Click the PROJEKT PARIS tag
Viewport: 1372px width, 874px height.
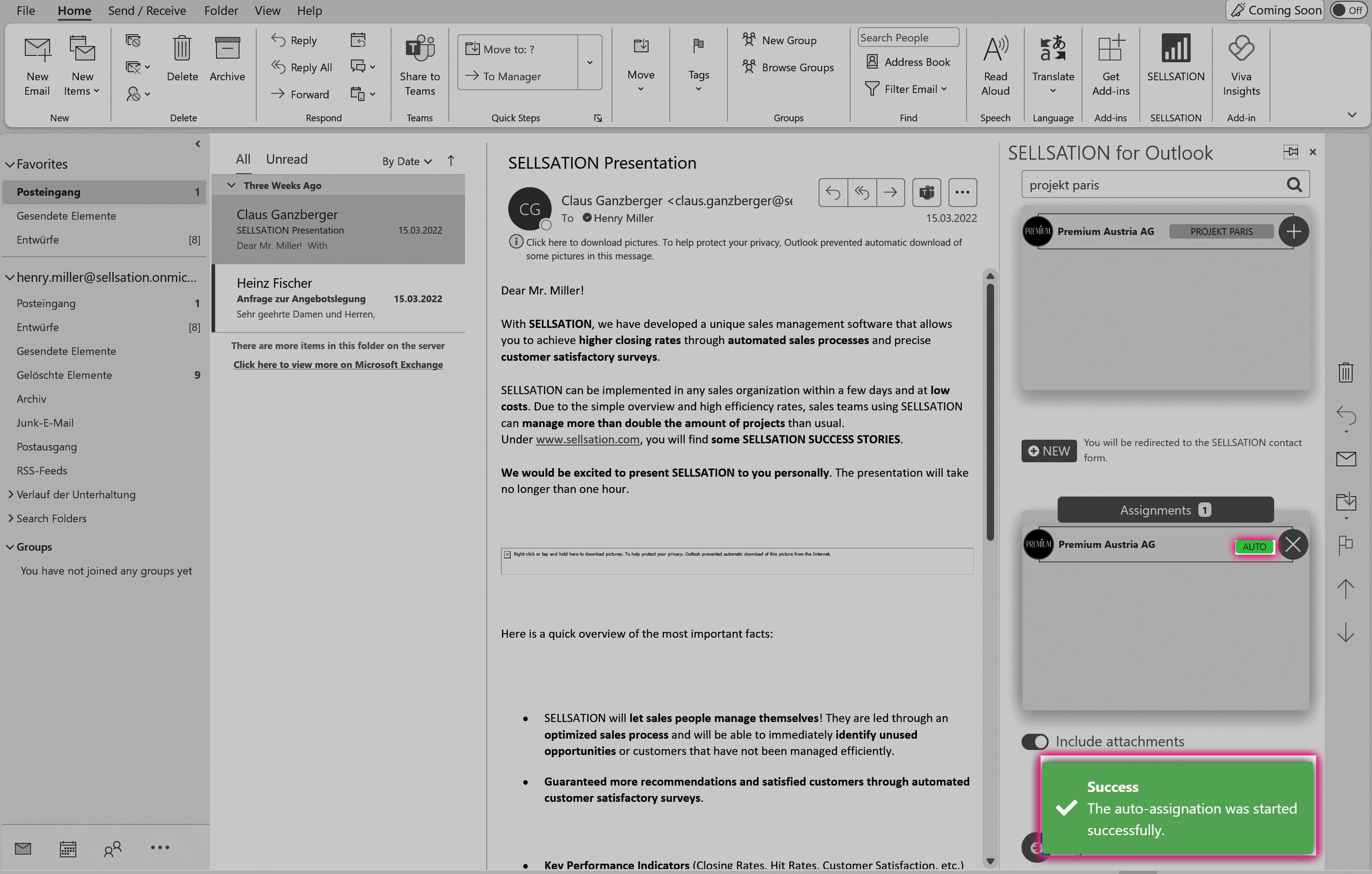[1221, 231]
